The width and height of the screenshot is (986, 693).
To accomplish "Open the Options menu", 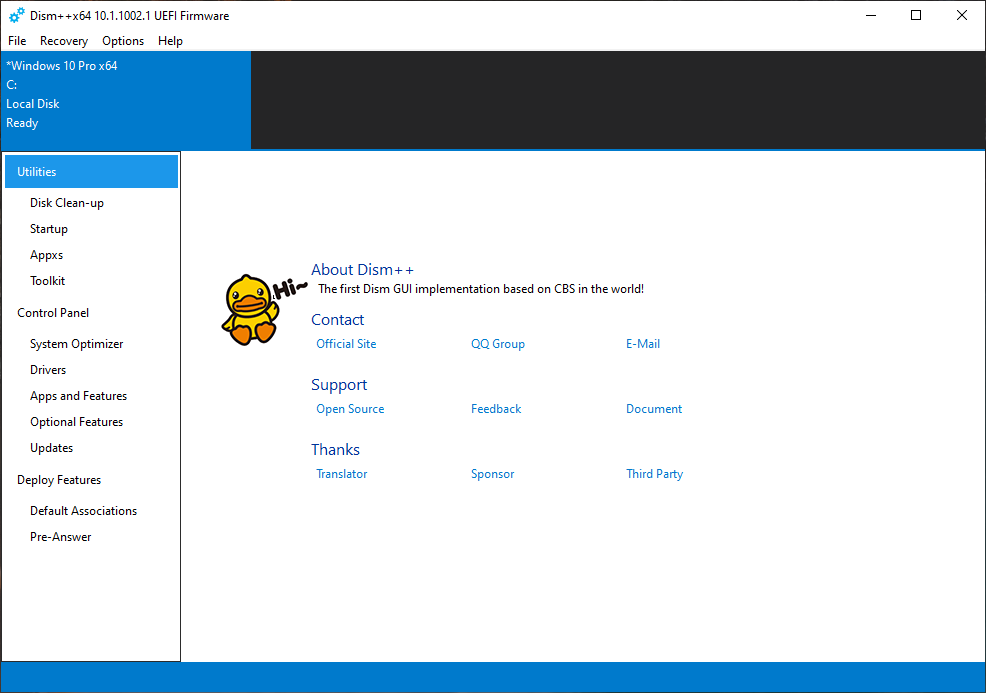I will pyautogui.click(x=123, y=41).
